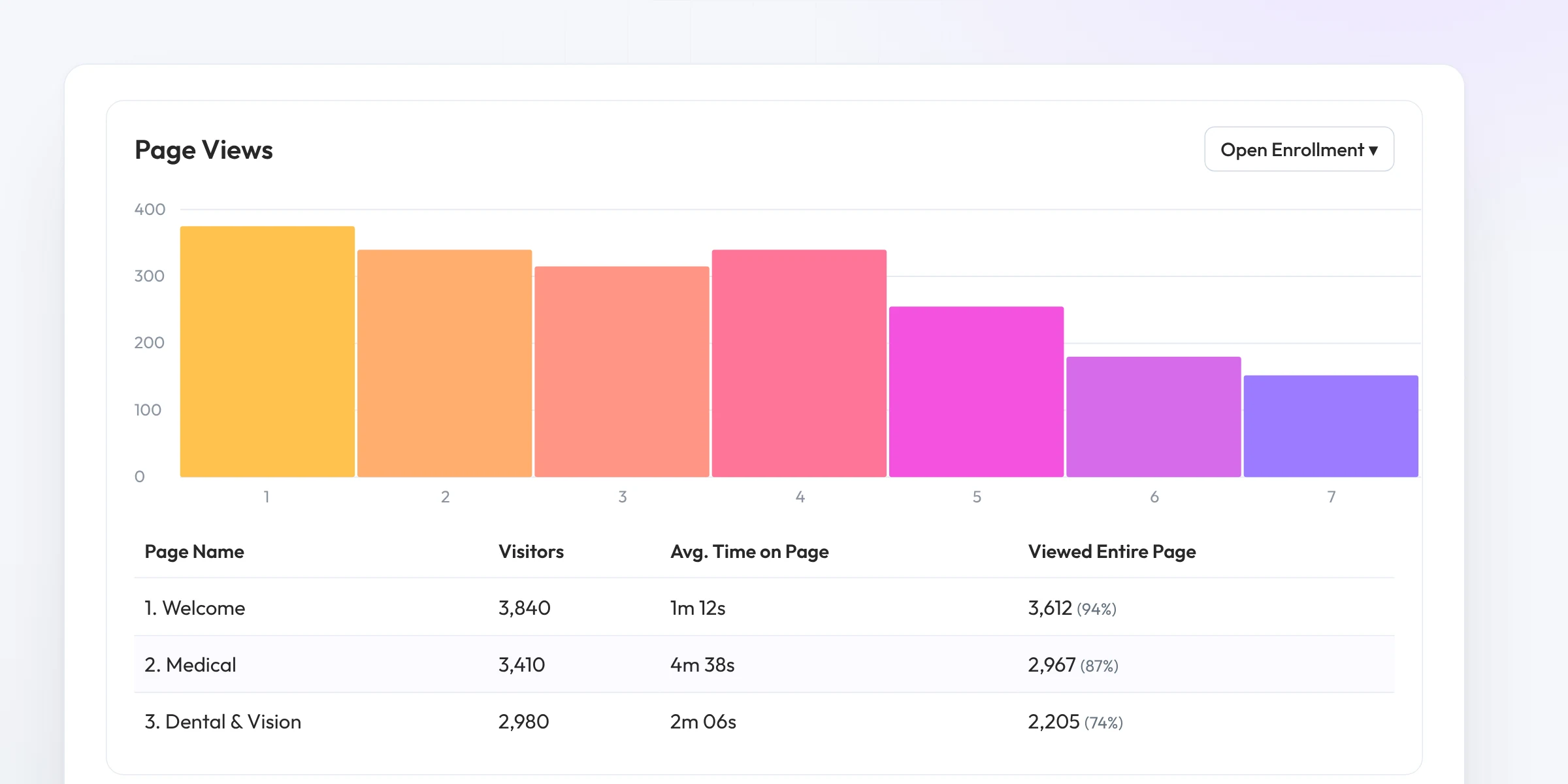Viewport: 1568px width, 784px height.
Task: Select the pink bar for page 4
Action: 799,363
